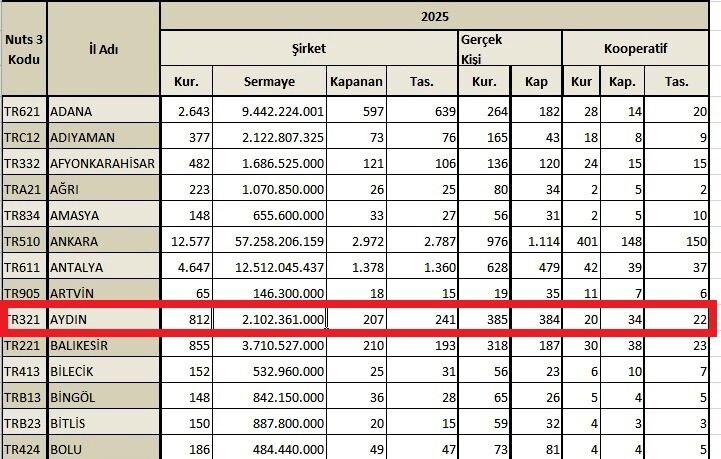
Task: Click AYDIN's Sermaye value 2.102.361.000
Action: [269, 319]
